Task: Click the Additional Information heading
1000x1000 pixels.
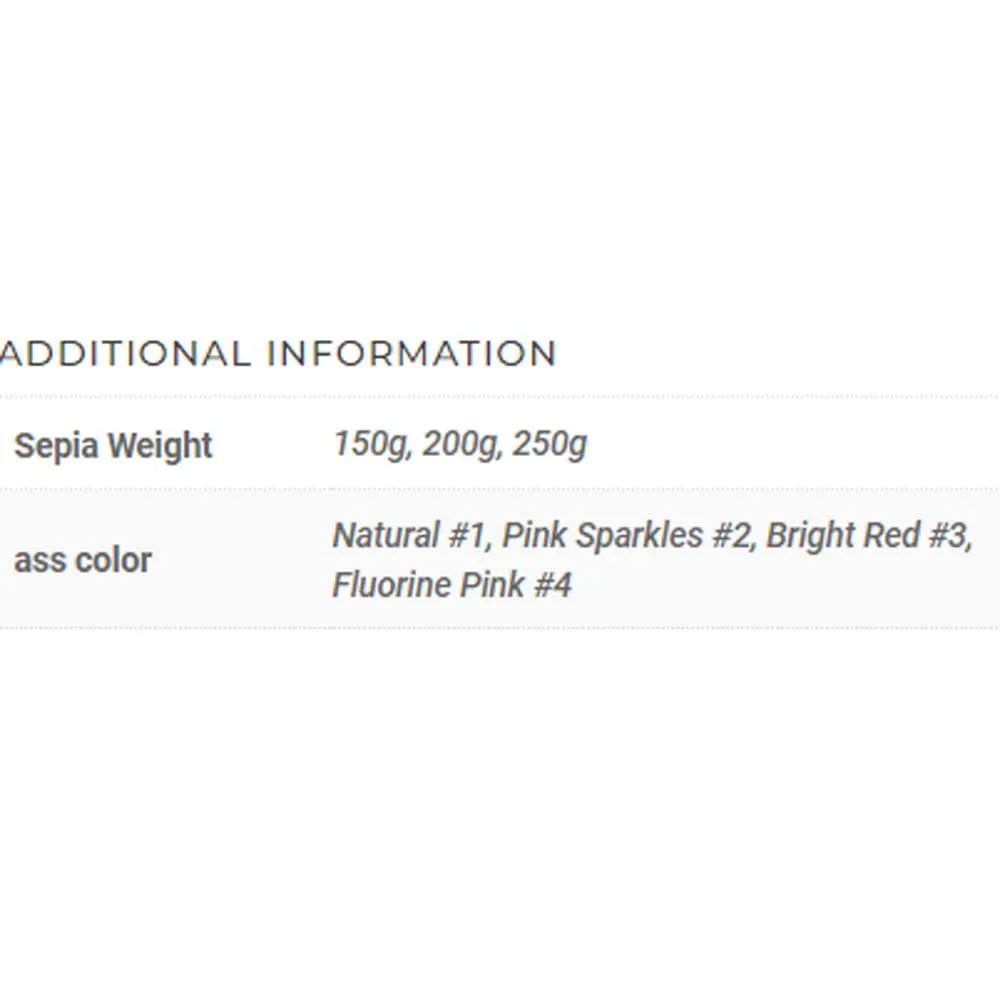Action: tap(278, 354)
